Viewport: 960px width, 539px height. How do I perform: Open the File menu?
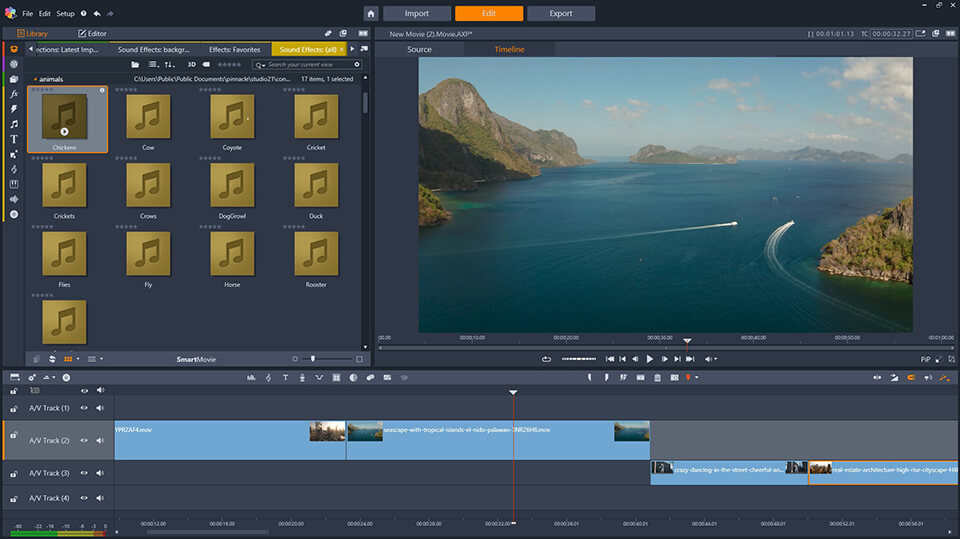click(28, 13)
